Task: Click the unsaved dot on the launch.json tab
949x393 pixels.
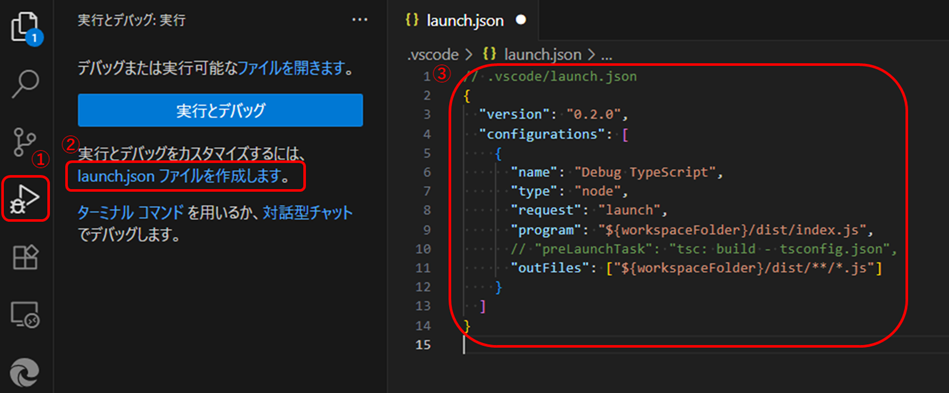Action: [x=520, y=20]
